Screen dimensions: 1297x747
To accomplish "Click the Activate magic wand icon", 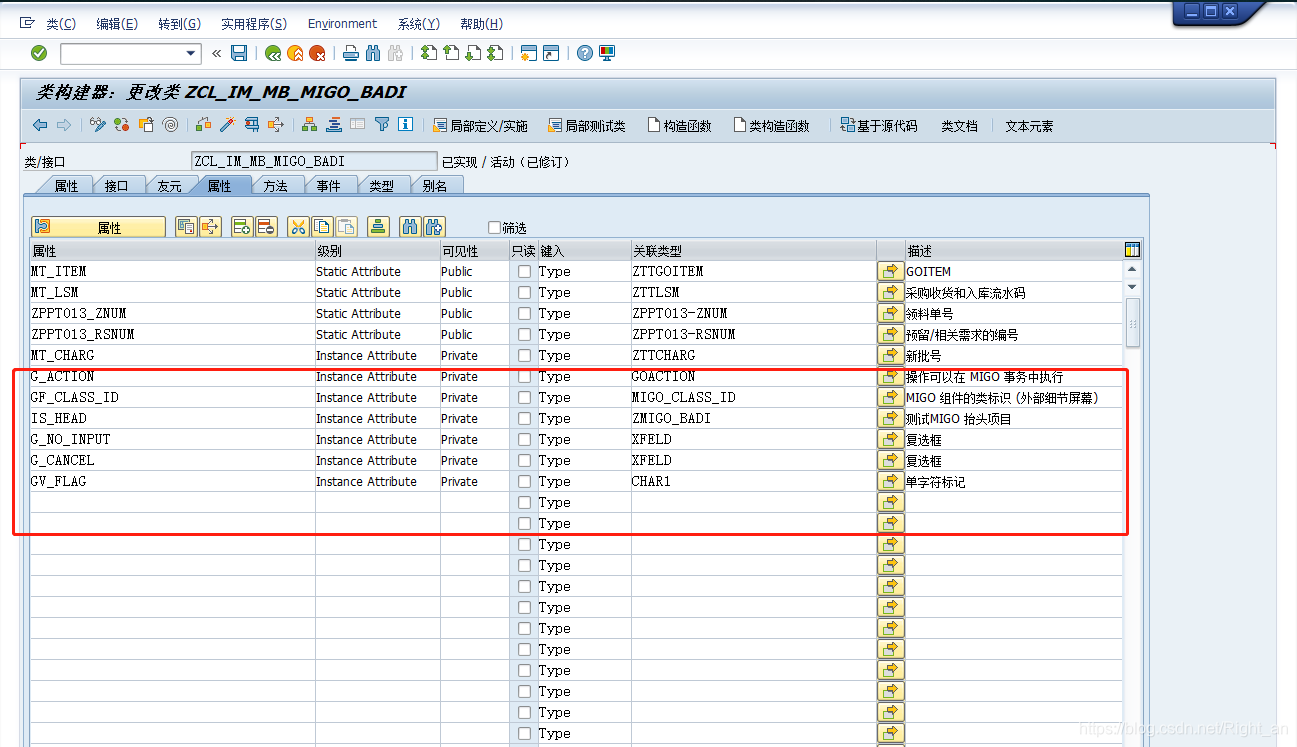I will point(228,125).
